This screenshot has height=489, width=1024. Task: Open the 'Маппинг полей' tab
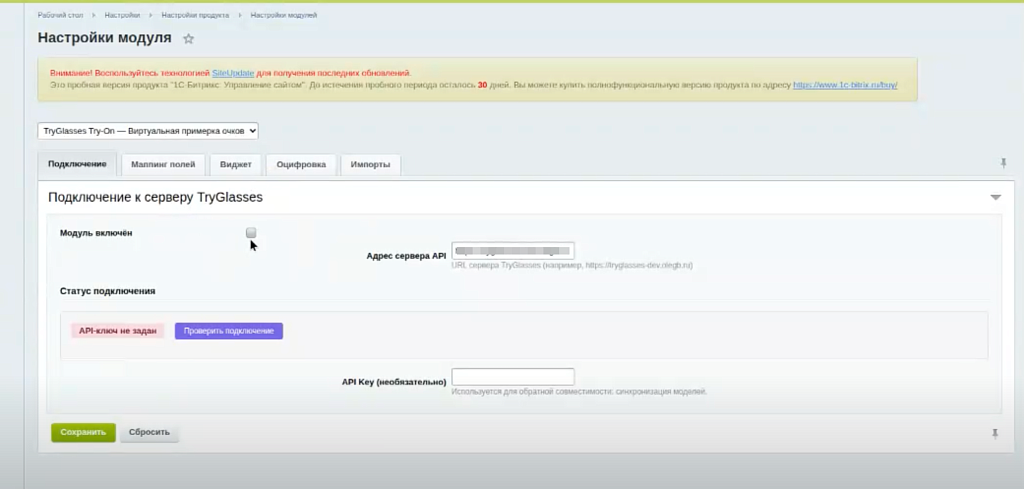point(163,165)
